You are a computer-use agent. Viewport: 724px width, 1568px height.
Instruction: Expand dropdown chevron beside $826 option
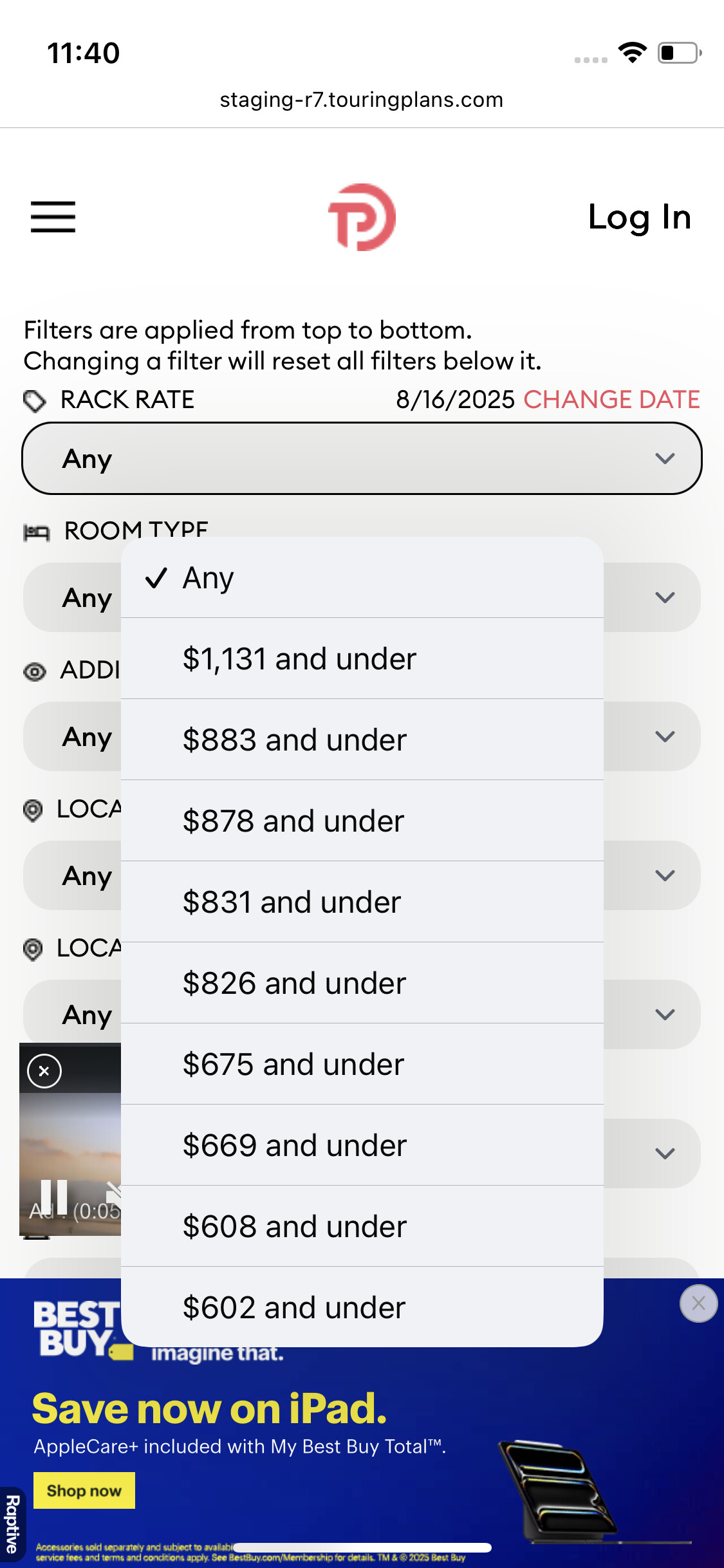tap(664, 1014)
